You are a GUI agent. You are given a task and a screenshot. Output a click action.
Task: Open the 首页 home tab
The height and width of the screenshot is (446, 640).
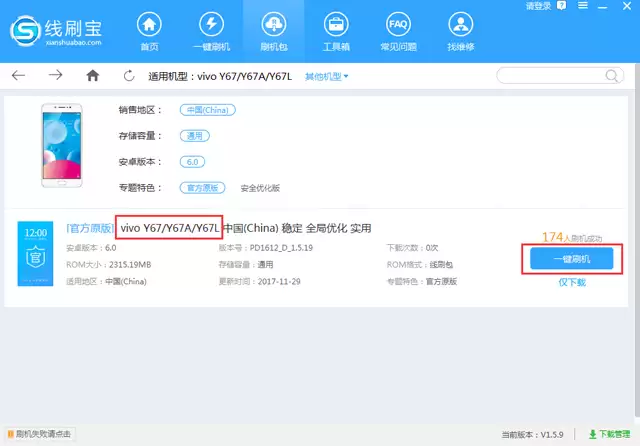[149, 31]
